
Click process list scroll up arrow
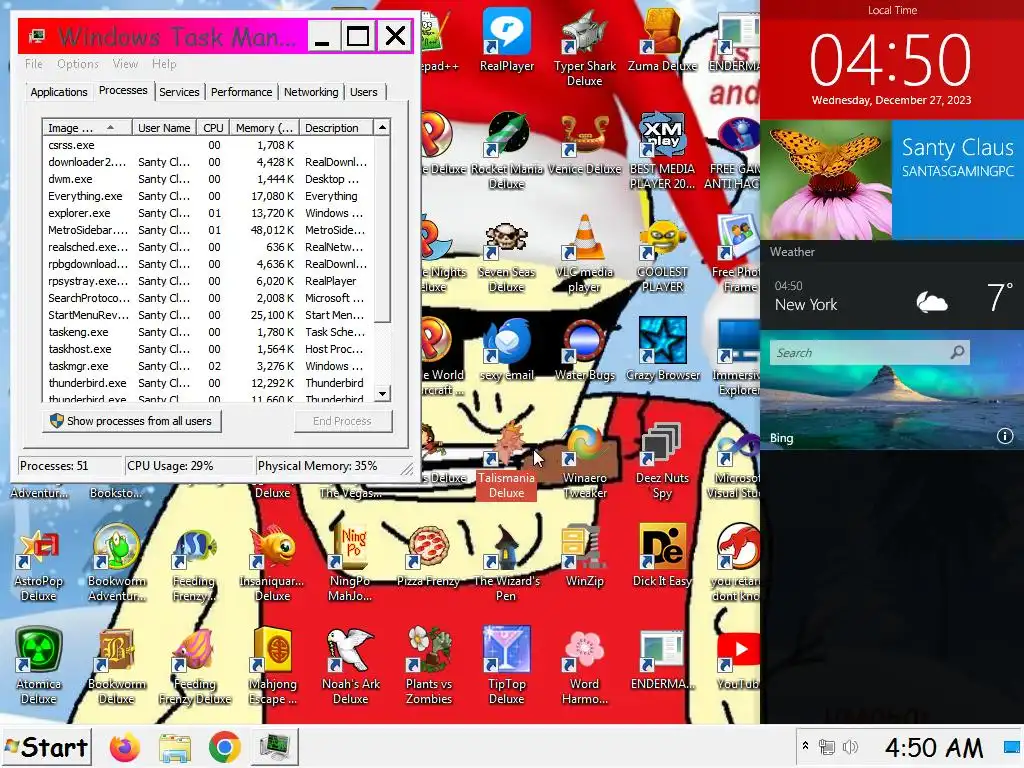point(383,127)
